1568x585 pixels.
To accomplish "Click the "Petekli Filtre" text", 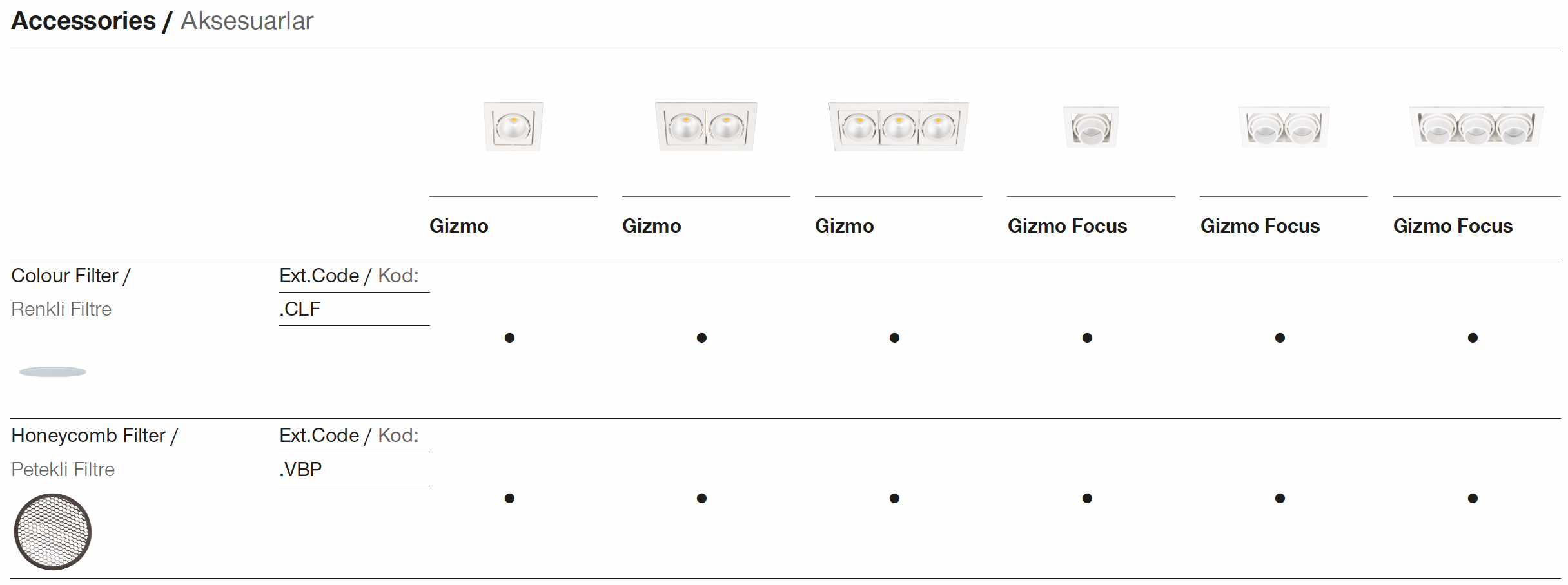I will tap(63, 470).
